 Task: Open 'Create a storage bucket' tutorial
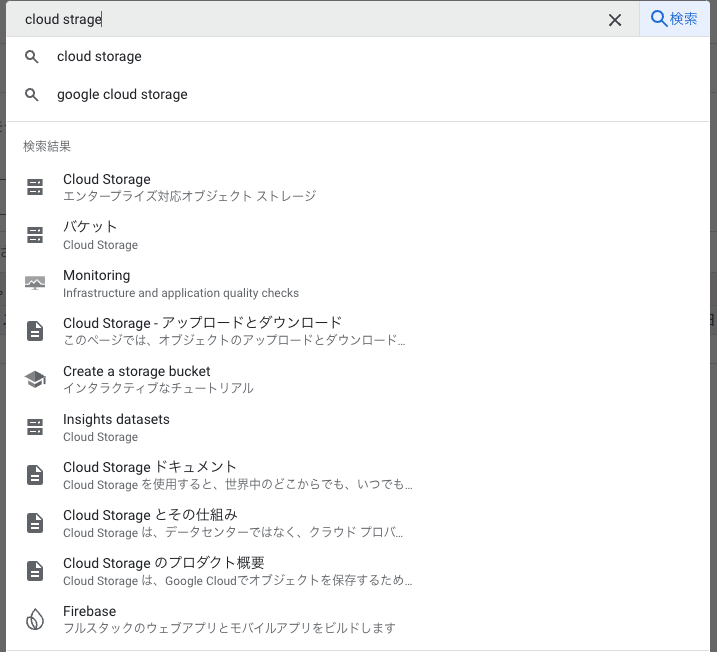tap(358, 379)
